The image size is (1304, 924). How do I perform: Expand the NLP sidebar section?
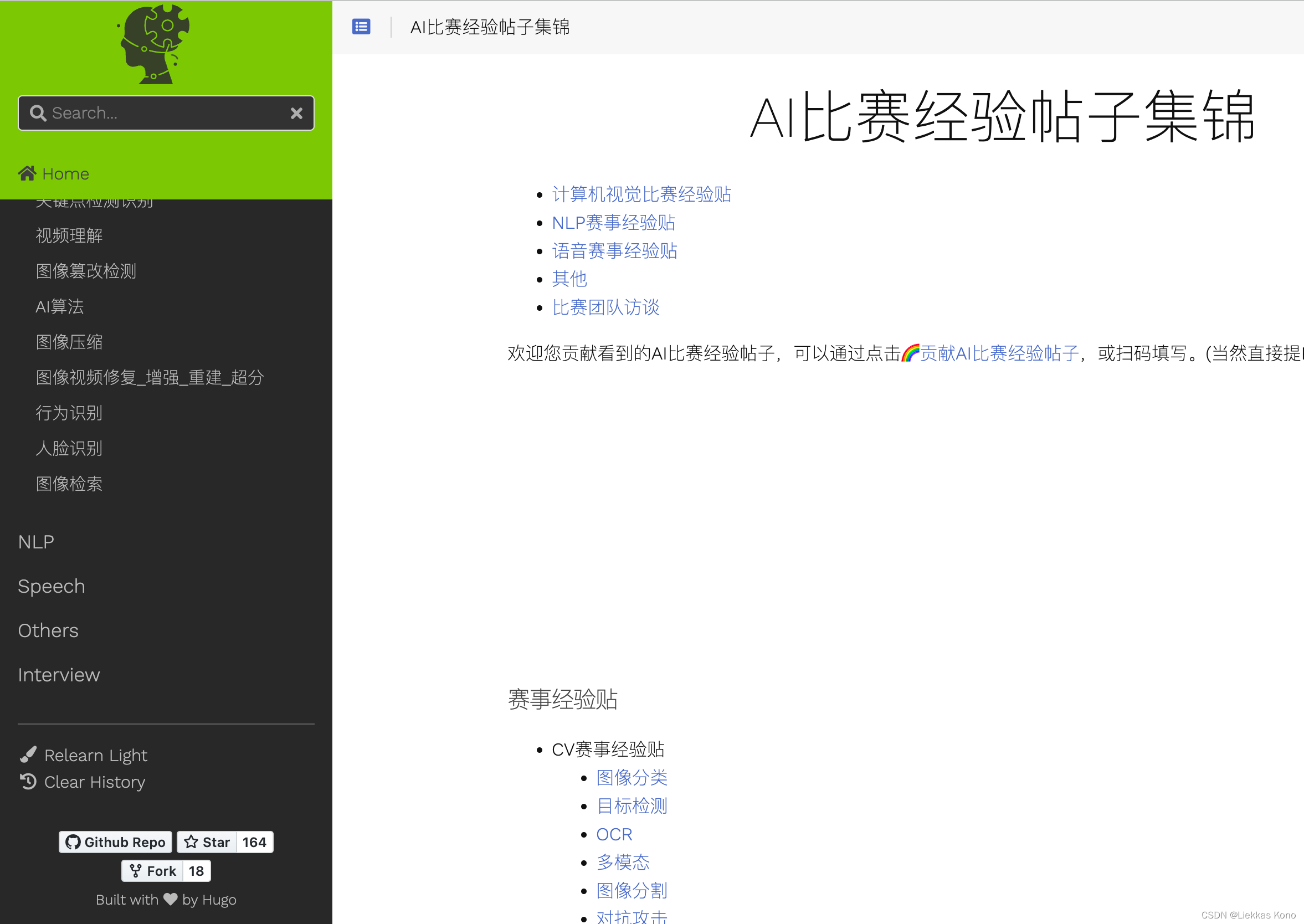click(x=35, y=541)
